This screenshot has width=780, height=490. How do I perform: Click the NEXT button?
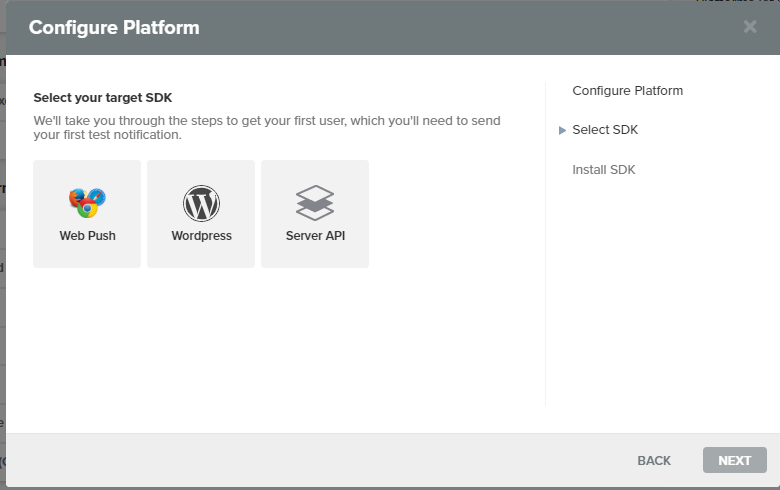(x=734, y=460)
